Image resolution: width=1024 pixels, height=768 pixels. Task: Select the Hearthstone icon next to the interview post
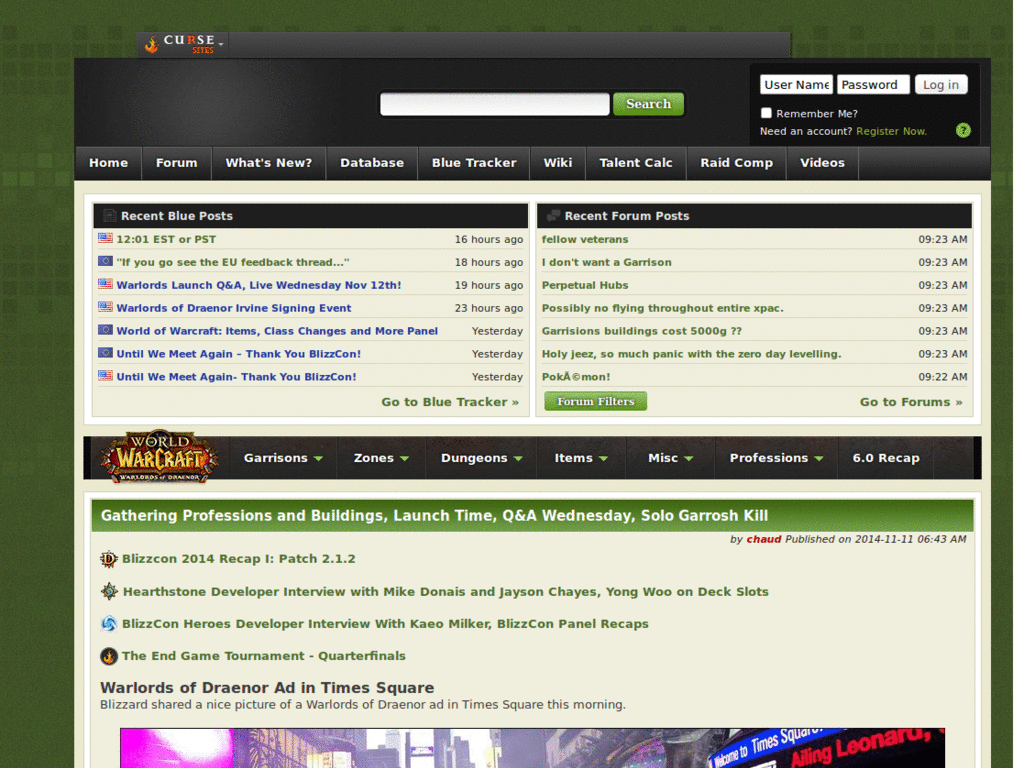[x=108, y=591]
